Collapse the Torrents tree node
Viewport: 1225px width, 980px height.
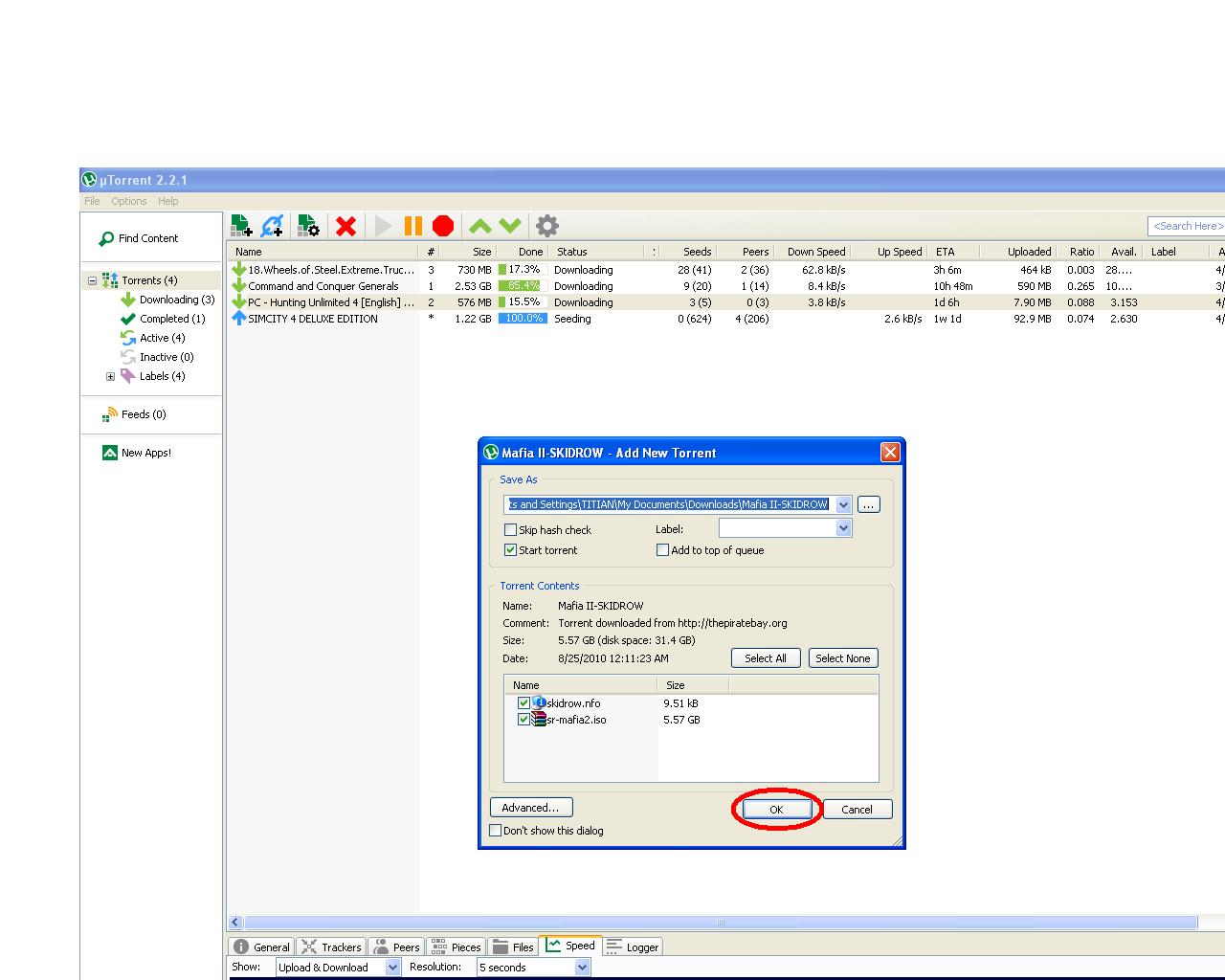click(x=92, y=281)
